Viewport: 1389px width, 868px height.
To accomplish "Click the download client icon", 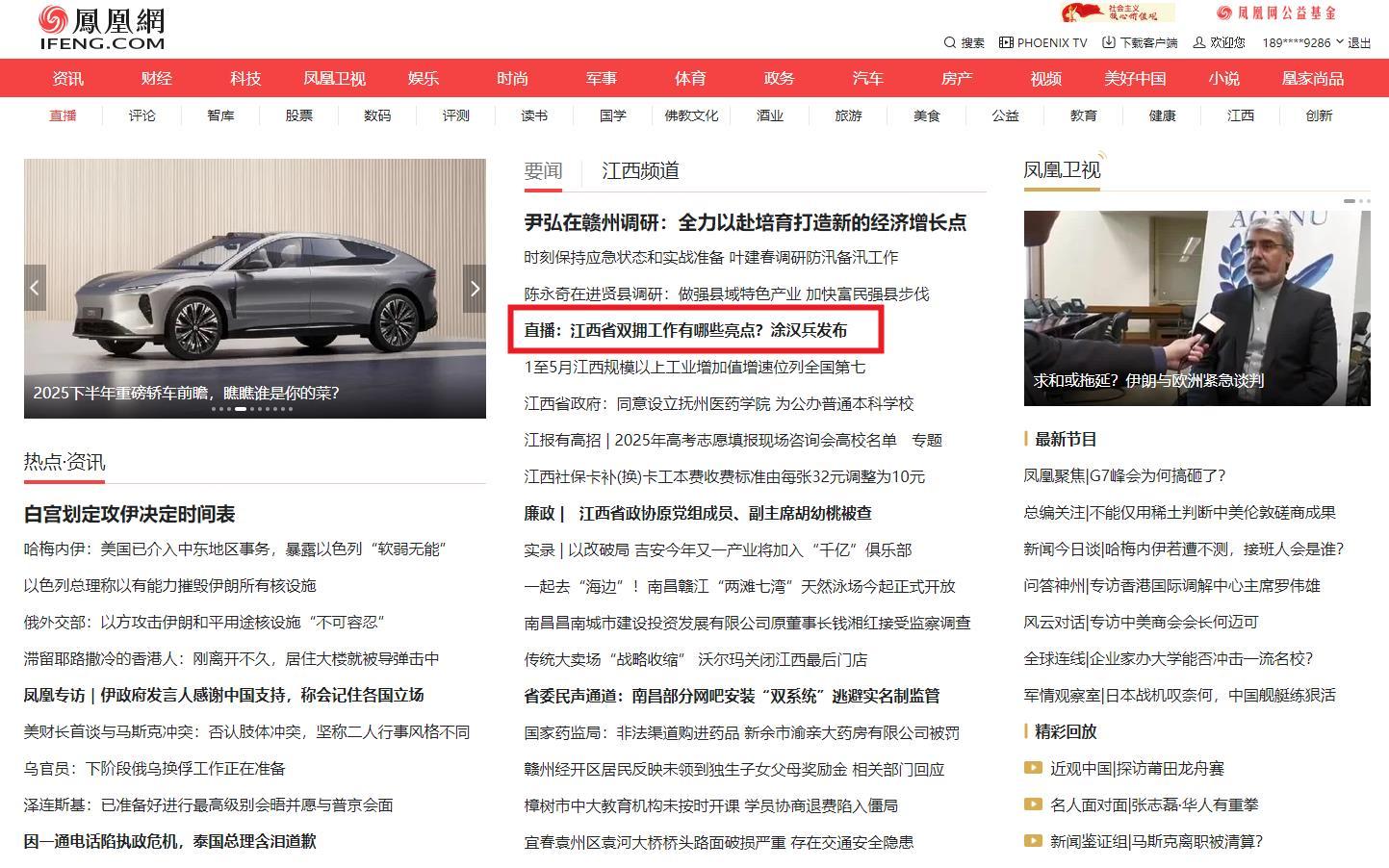I will pos(1109,42).
